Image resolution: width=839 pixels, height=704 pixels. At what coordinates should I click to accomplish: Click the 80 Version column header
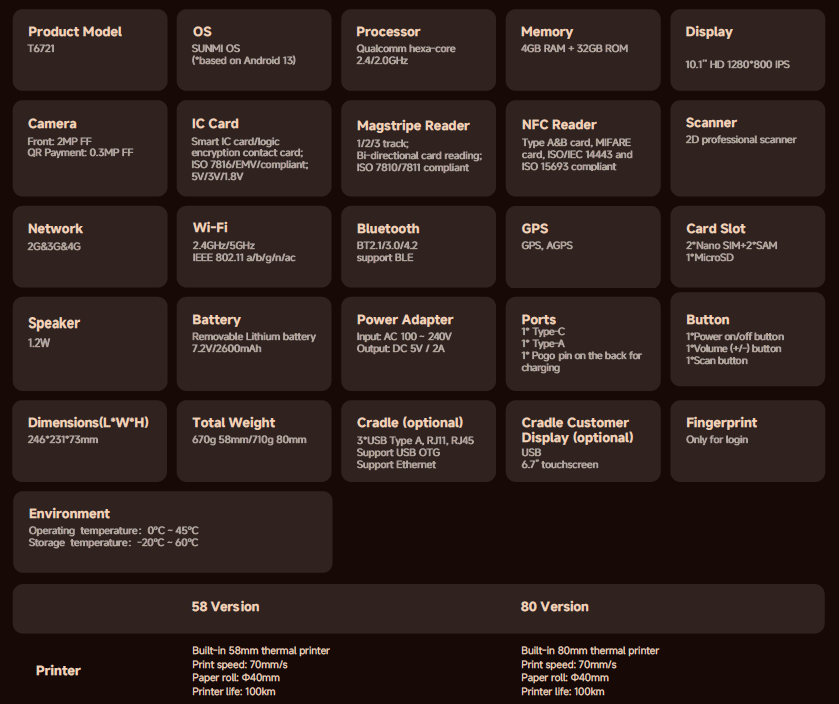[x=554, y=607]
